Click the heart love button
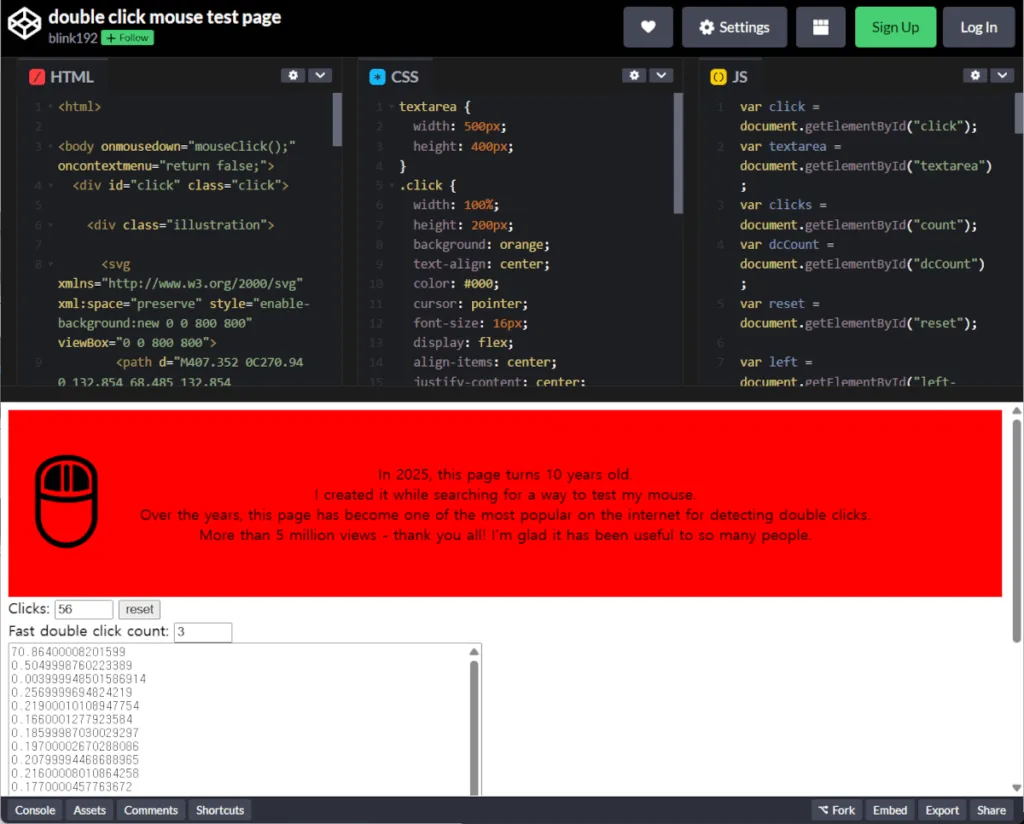Image resolution: width=1024 pixels, height=824 pixels. click(648, 27)
